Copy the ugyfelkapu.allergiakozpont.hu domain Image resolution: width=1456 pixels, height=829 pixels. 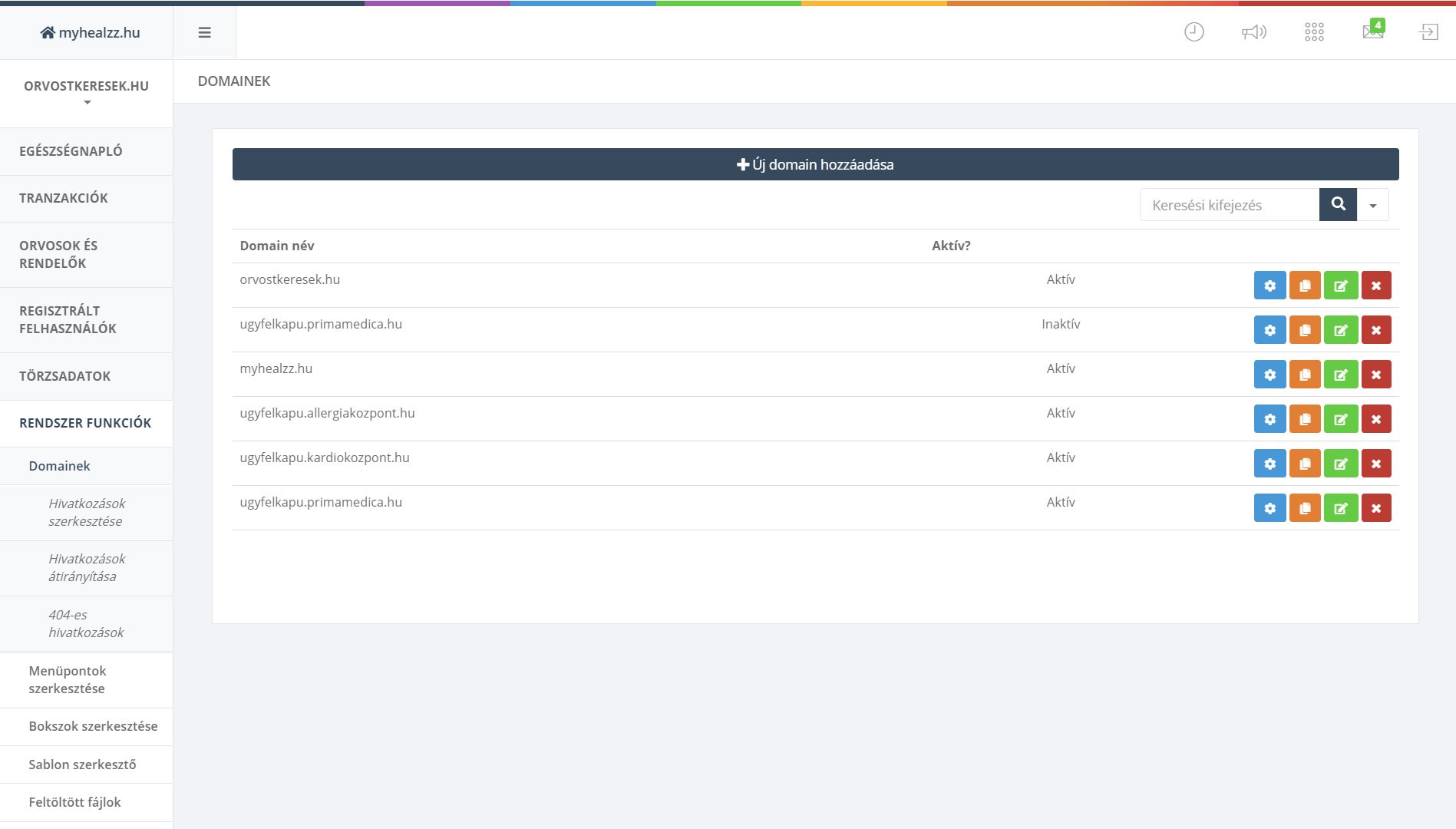pos(1305,419)
